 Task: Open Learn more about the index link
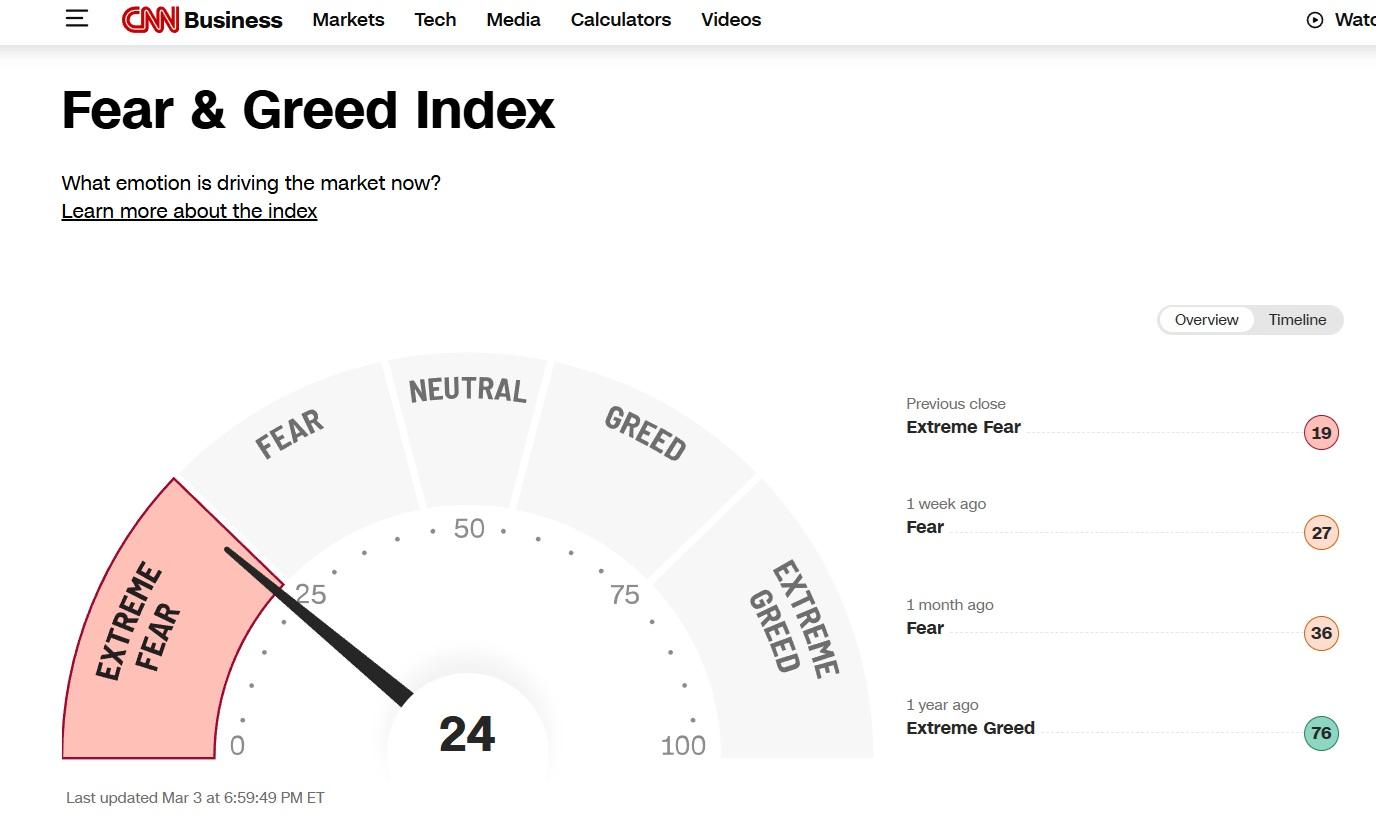[189, 211]
